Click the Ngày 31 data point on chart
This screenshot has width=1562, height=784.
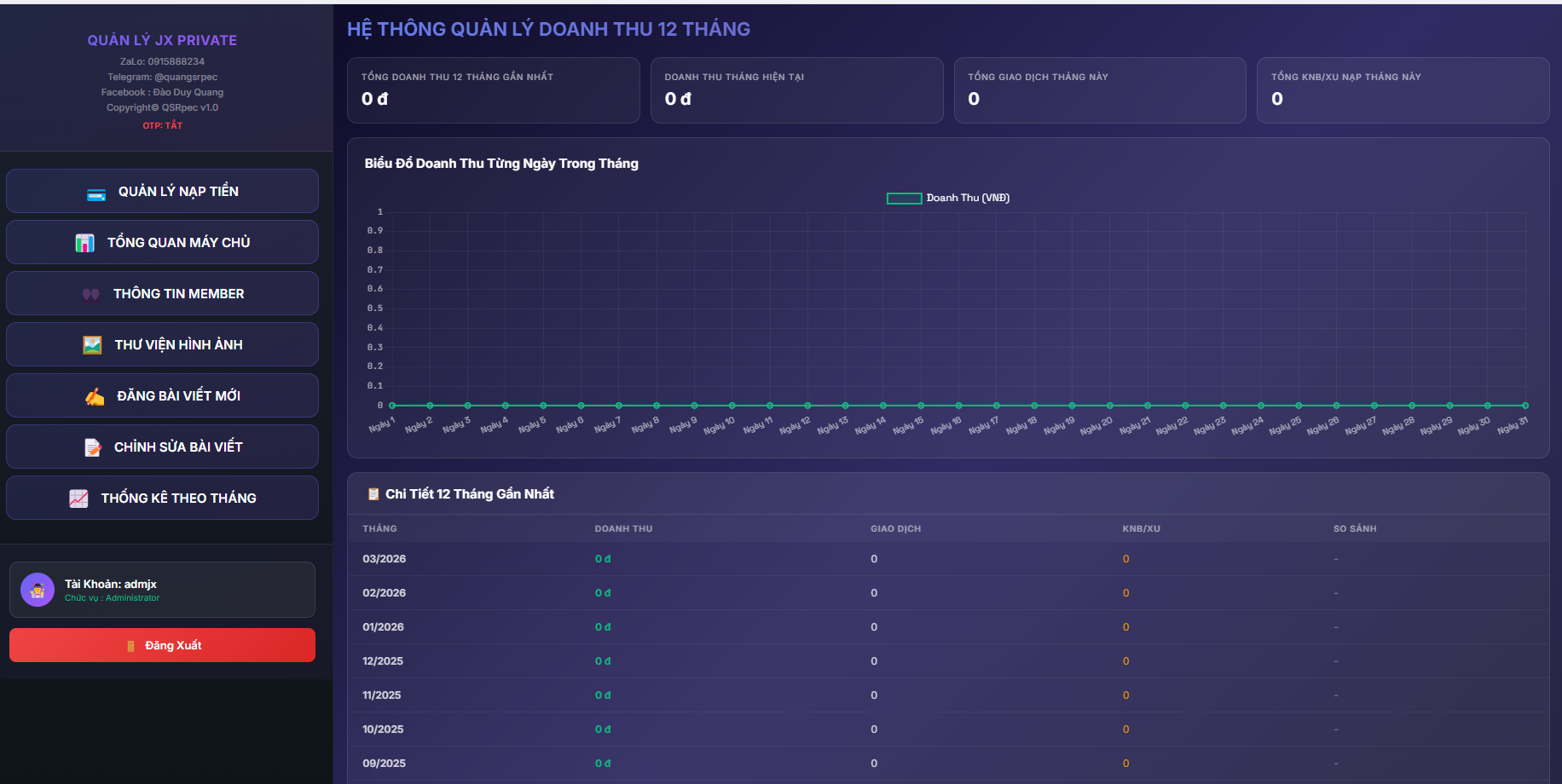click(1524, 406)
